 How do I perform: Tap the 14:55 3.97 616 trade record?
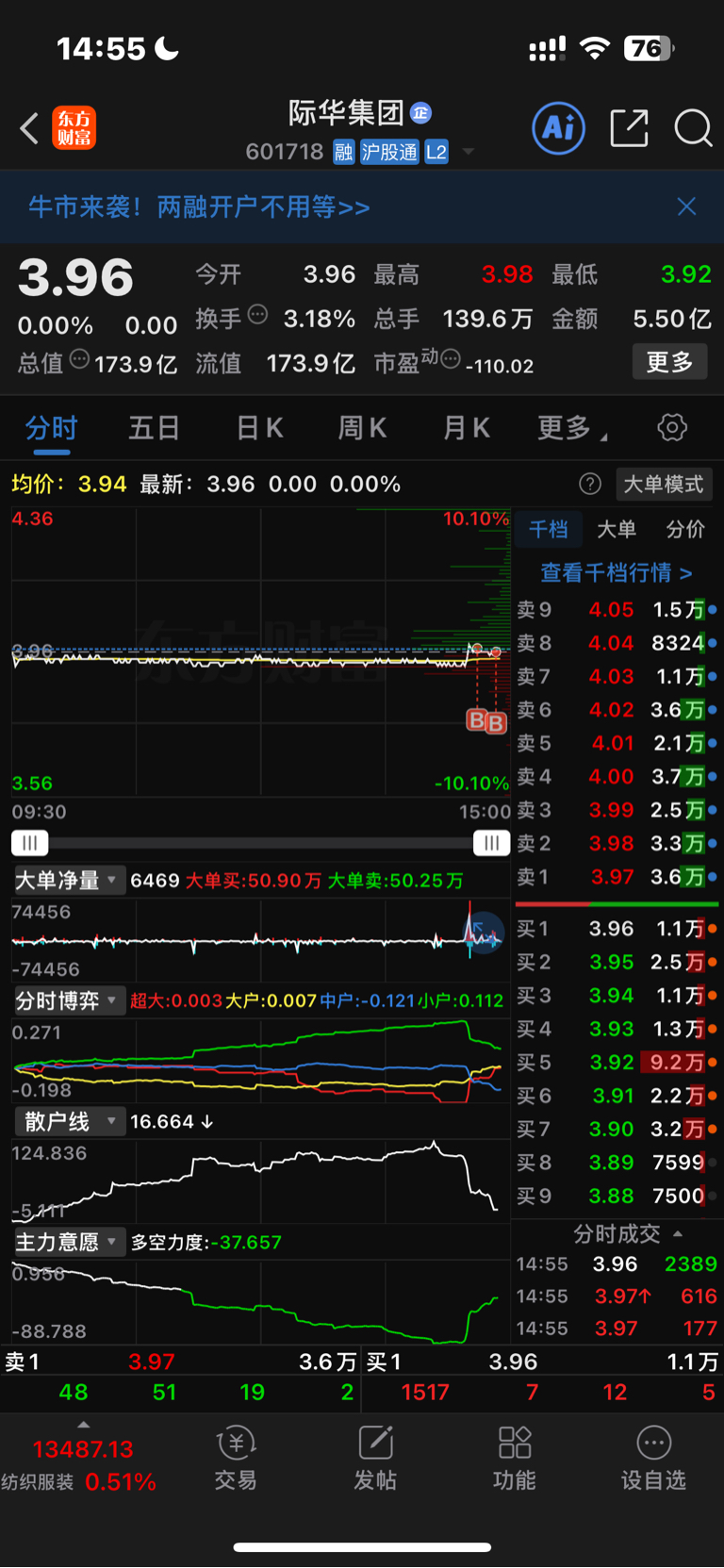coord(617,1296)
